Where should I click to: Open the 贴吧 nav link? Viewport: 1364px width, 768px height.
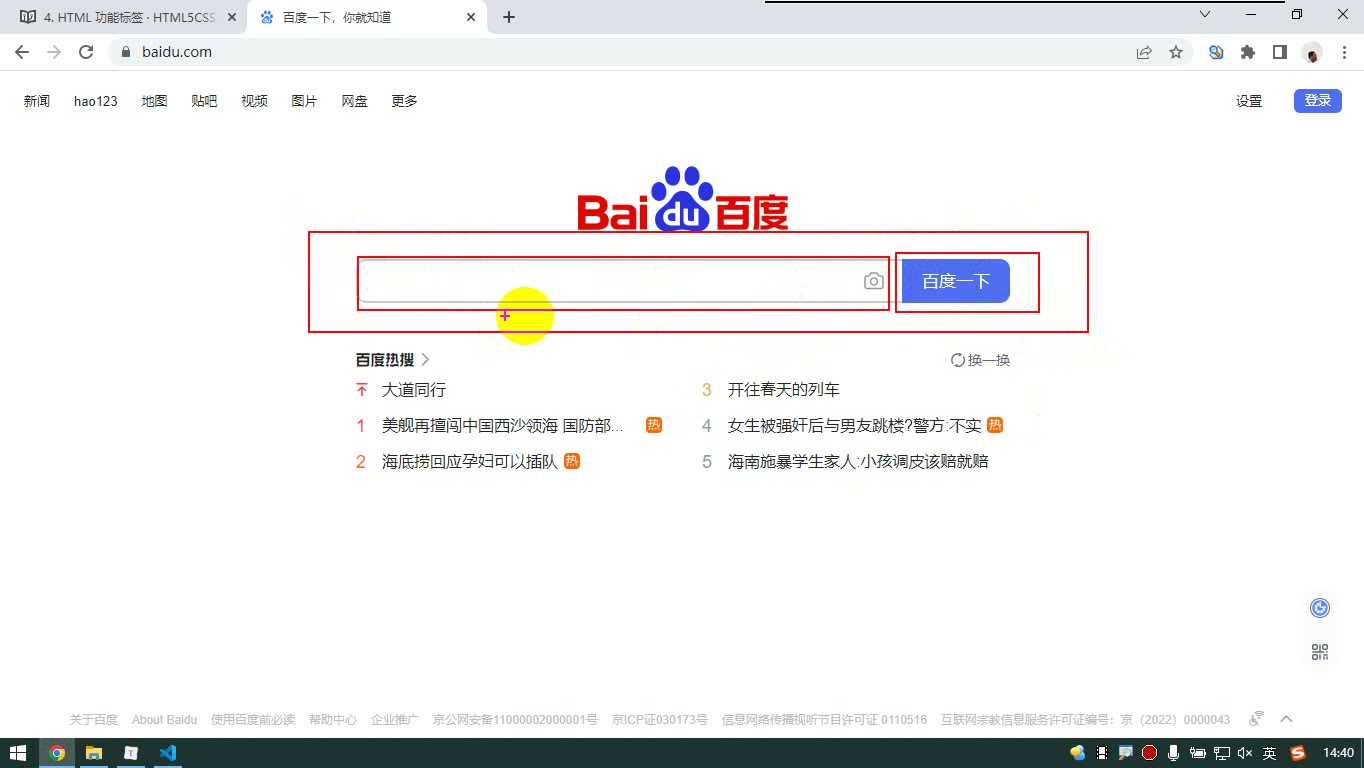click(204, 101)
